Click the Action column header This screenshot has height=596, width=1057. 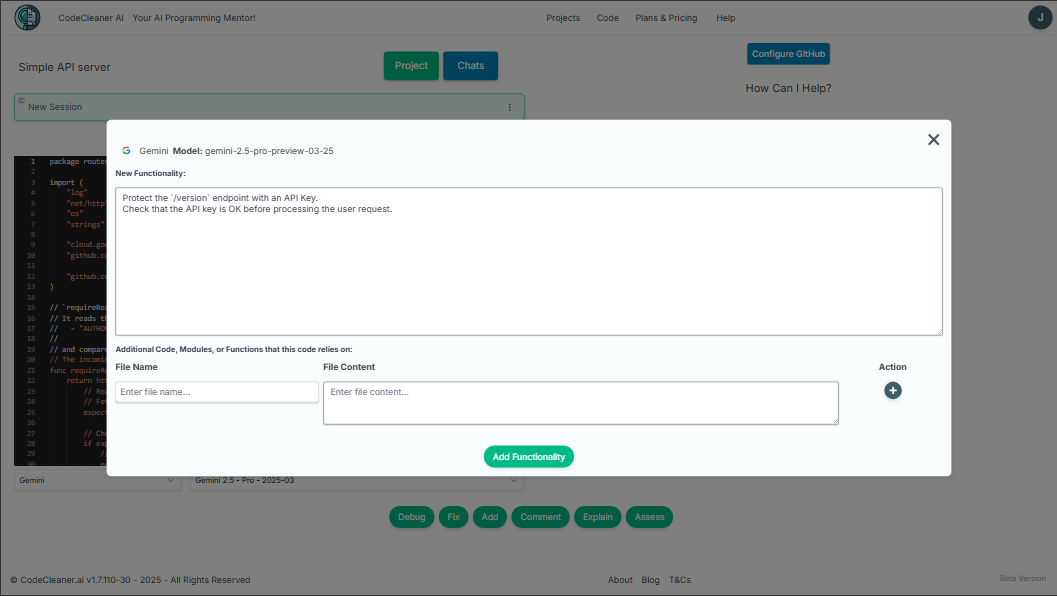(x=893, y=367)
